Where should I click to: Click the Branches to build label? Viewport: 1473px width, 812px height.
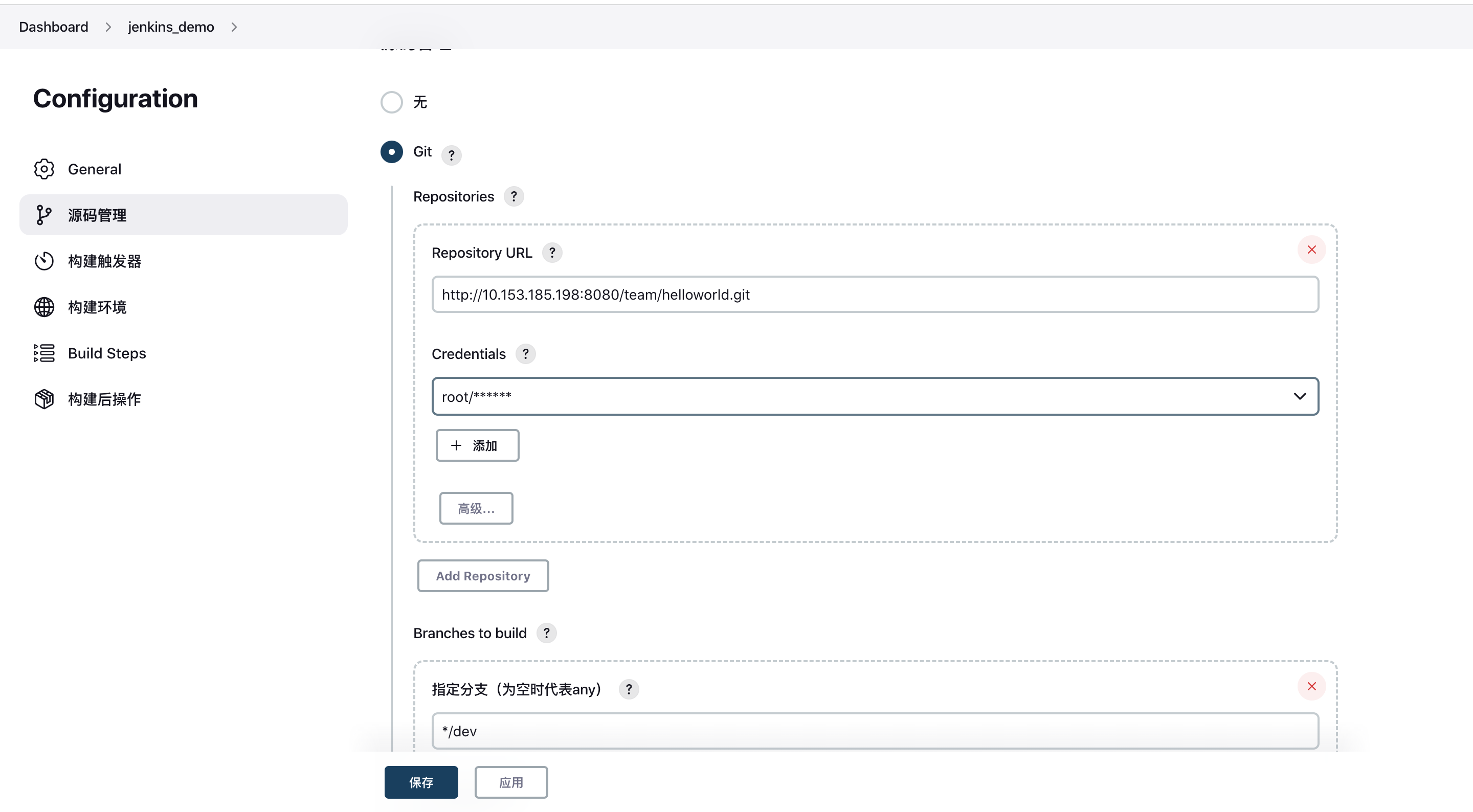pyautogui.click(x=470, y=633)
